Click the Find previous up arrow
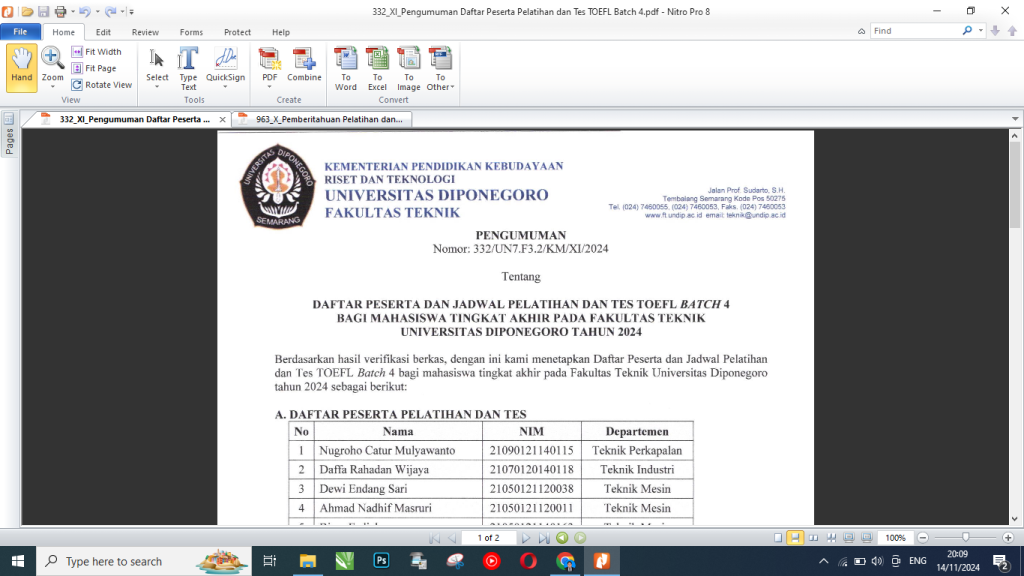The height and width of the screenshot is (576, 1024). point(1012,31)
